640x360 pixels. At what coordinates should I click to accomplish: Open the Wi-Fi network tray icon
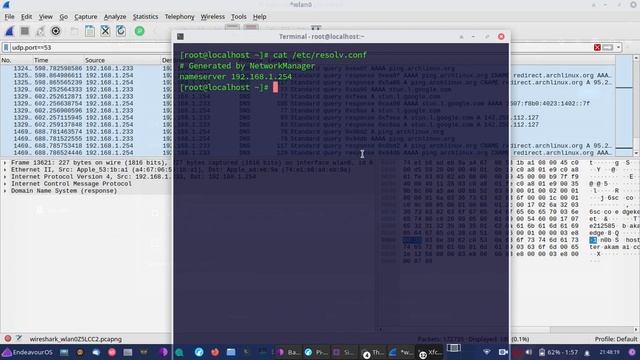pos(487,352)
